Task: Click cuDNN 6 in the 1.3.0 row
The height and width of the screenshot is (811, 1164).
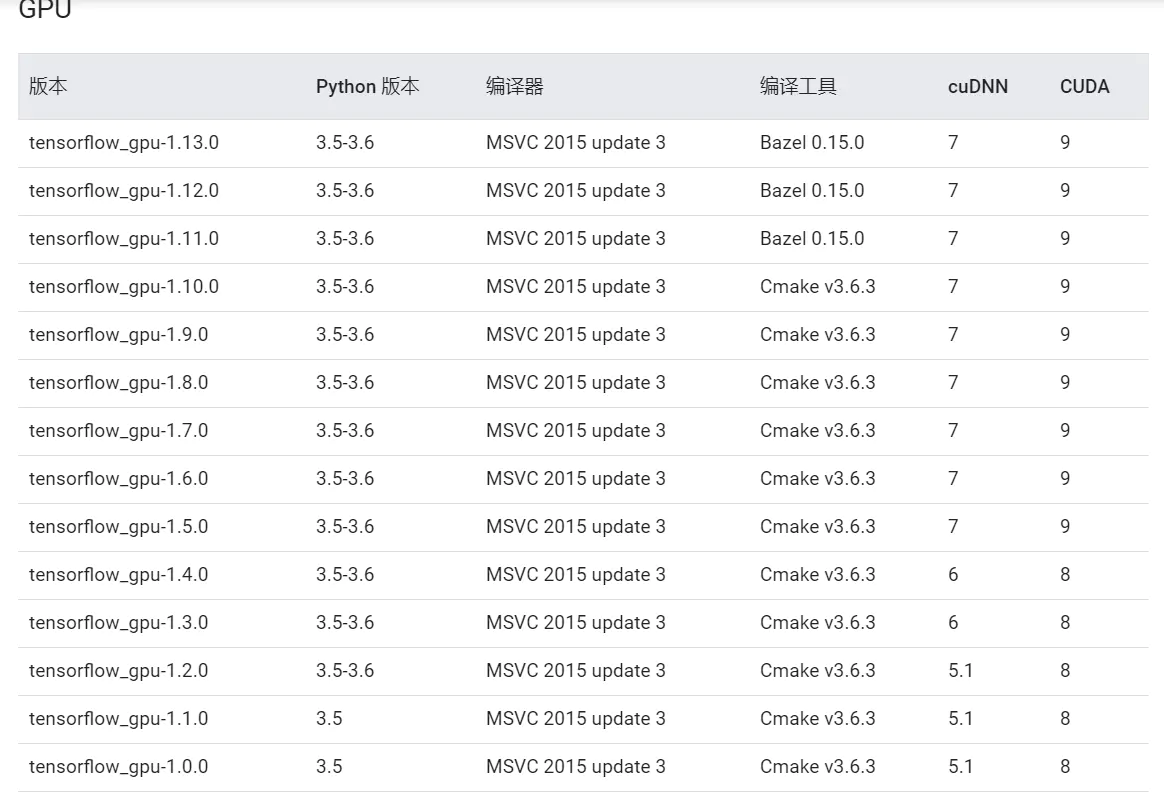Action: (953, 623)
